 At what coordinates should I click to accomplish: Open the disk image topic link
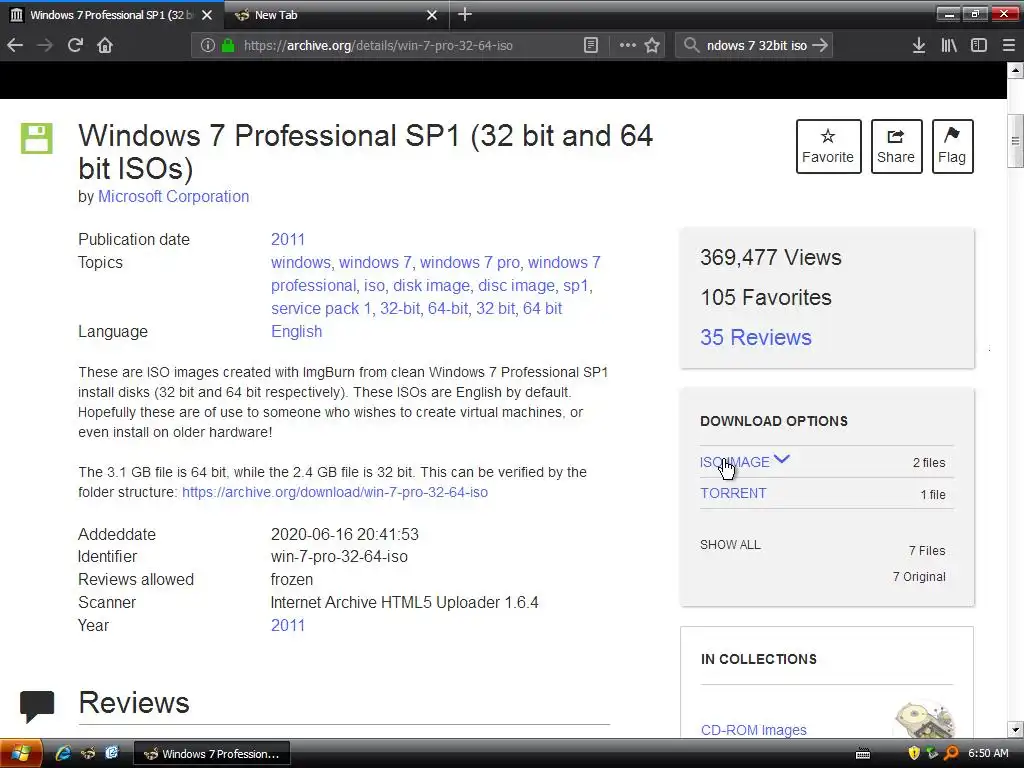pyautogui.click(x=431, y=285)
